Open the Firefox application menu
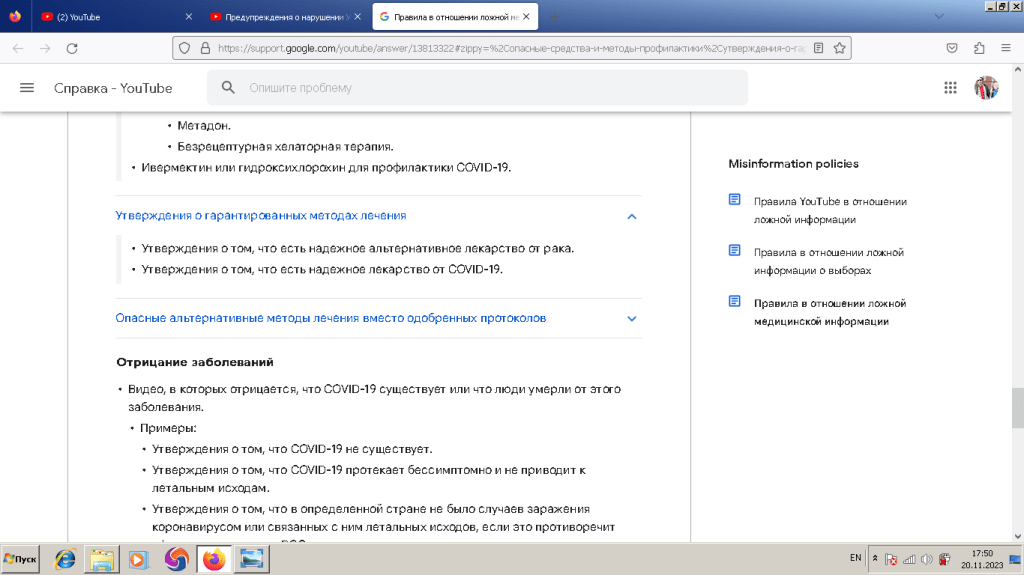This screenshot has width=1024, height=575. tap(1006, 48)
